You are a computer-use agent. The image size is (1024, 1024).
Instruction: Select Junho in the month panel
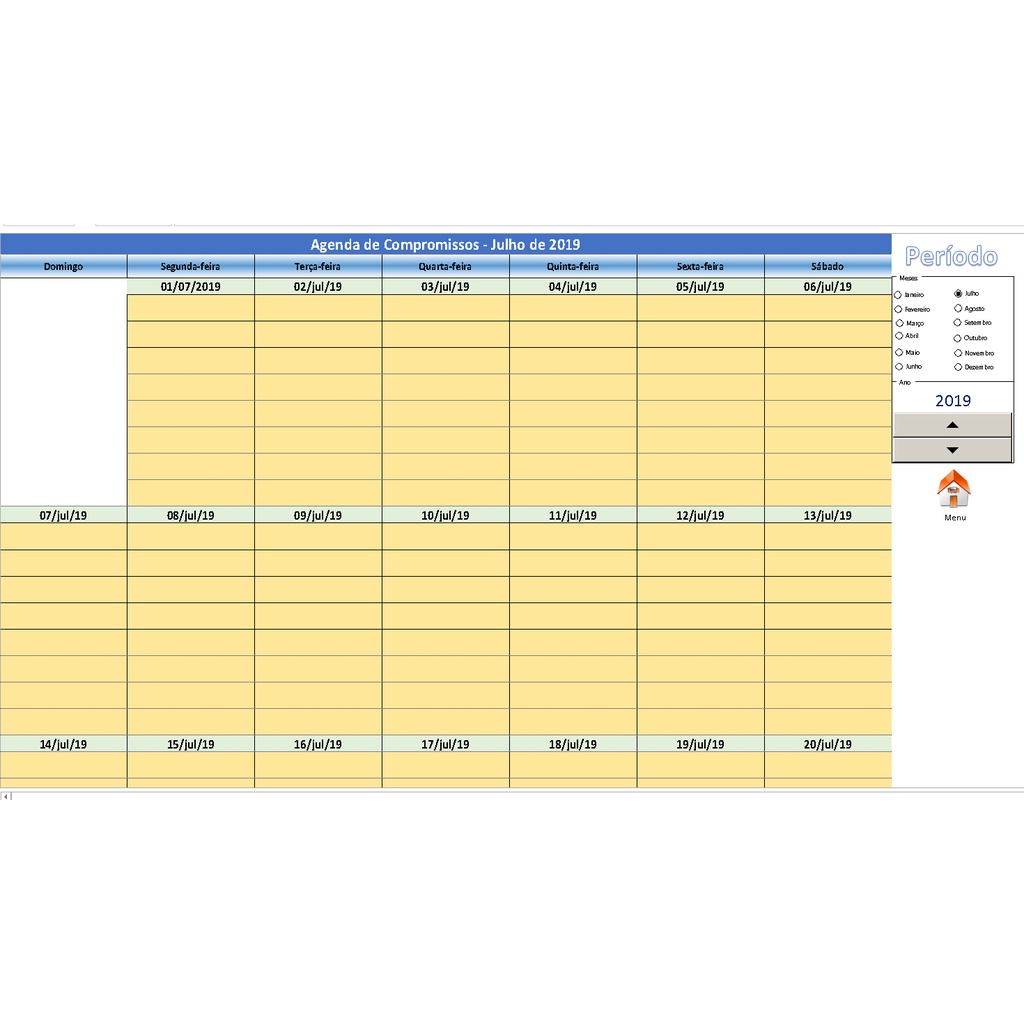[x=898, y=367]
